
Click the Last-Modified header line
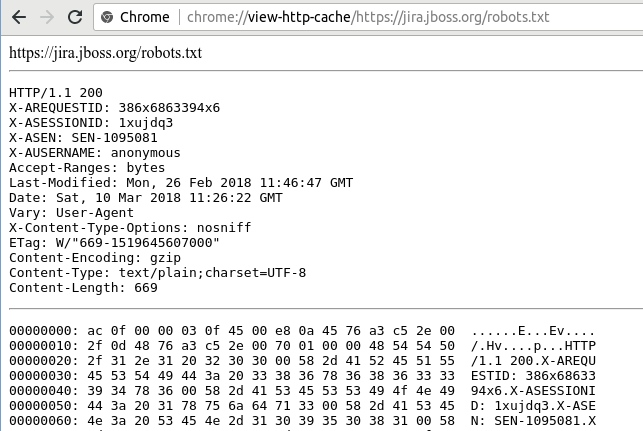click(x=181, y=183)
